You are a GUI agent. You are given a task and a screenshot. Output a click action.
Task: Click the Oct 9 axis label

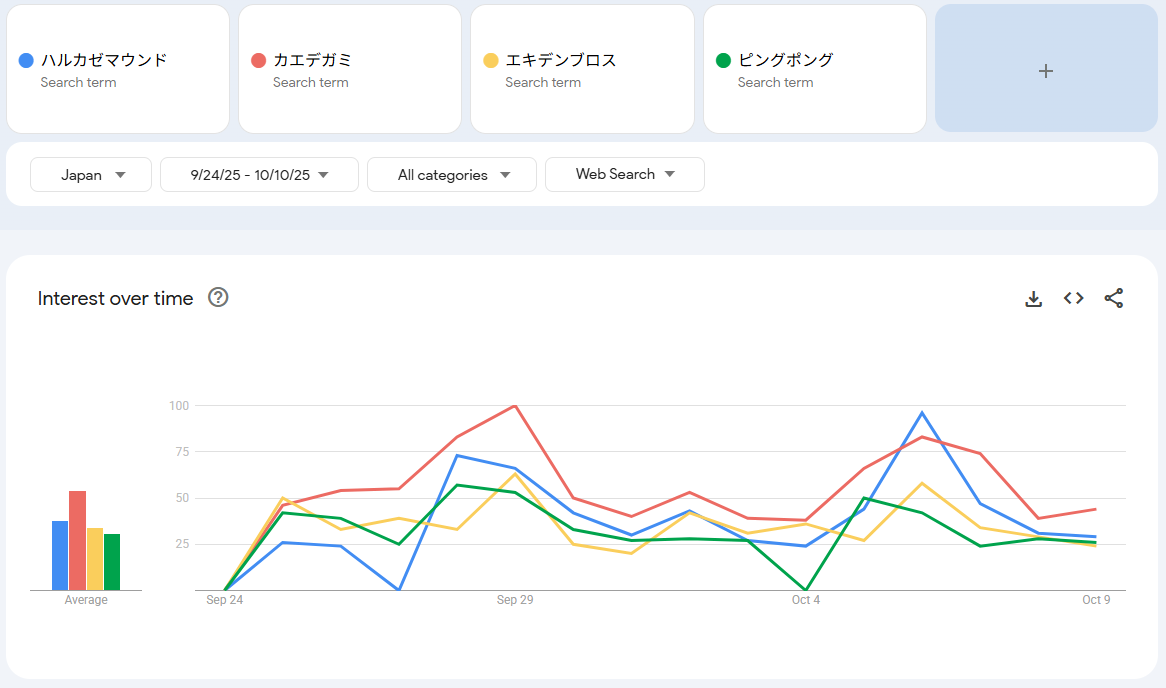coord(1096,599)
